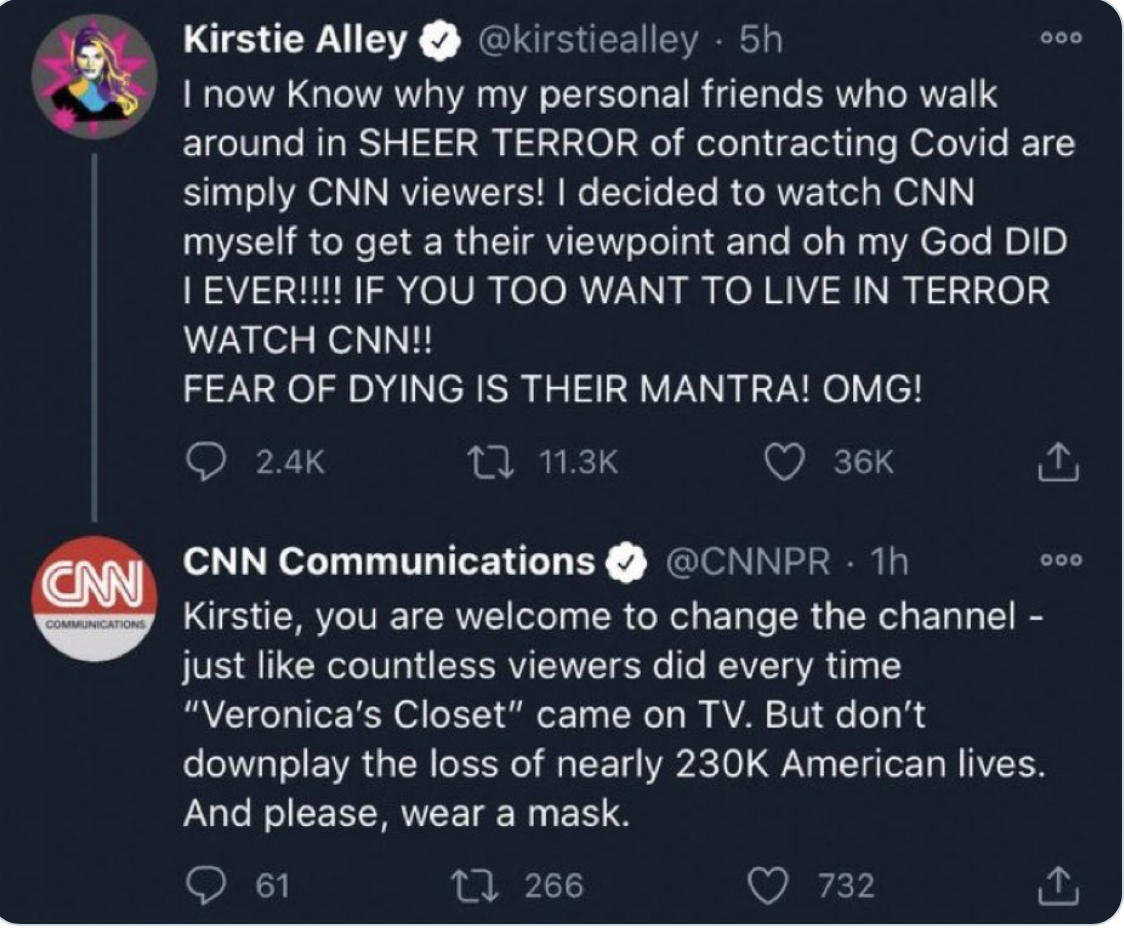The width and height of the screenshot is (1124, 931).
Task: Like Kirstie Alley's tweet heart icon
Action: [x=784, y=462]
